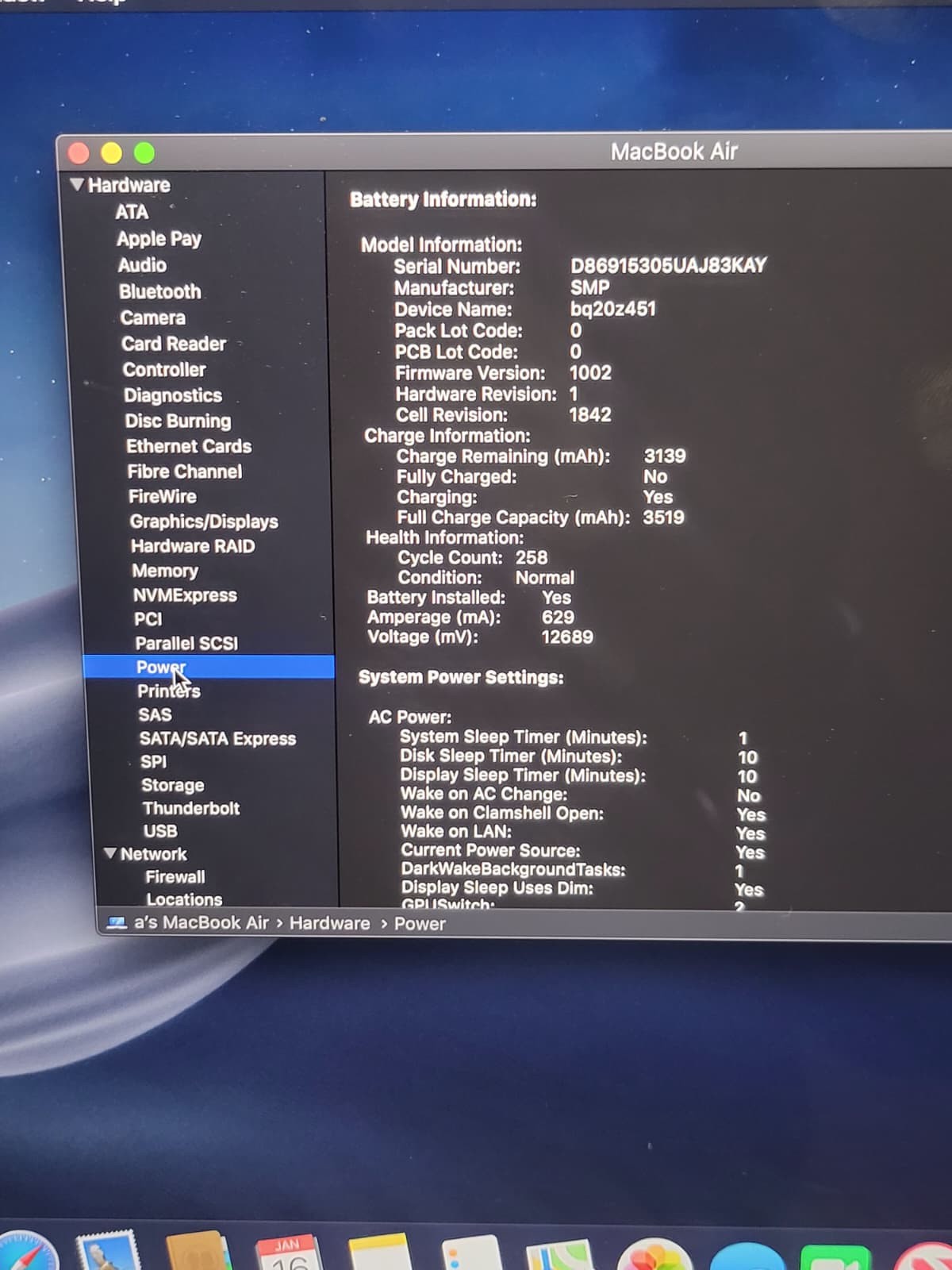Image resolution: width=952 pixels, height=1270 pixels.
Task: Click the System Power Settings heading
Action: click(461, 677)
